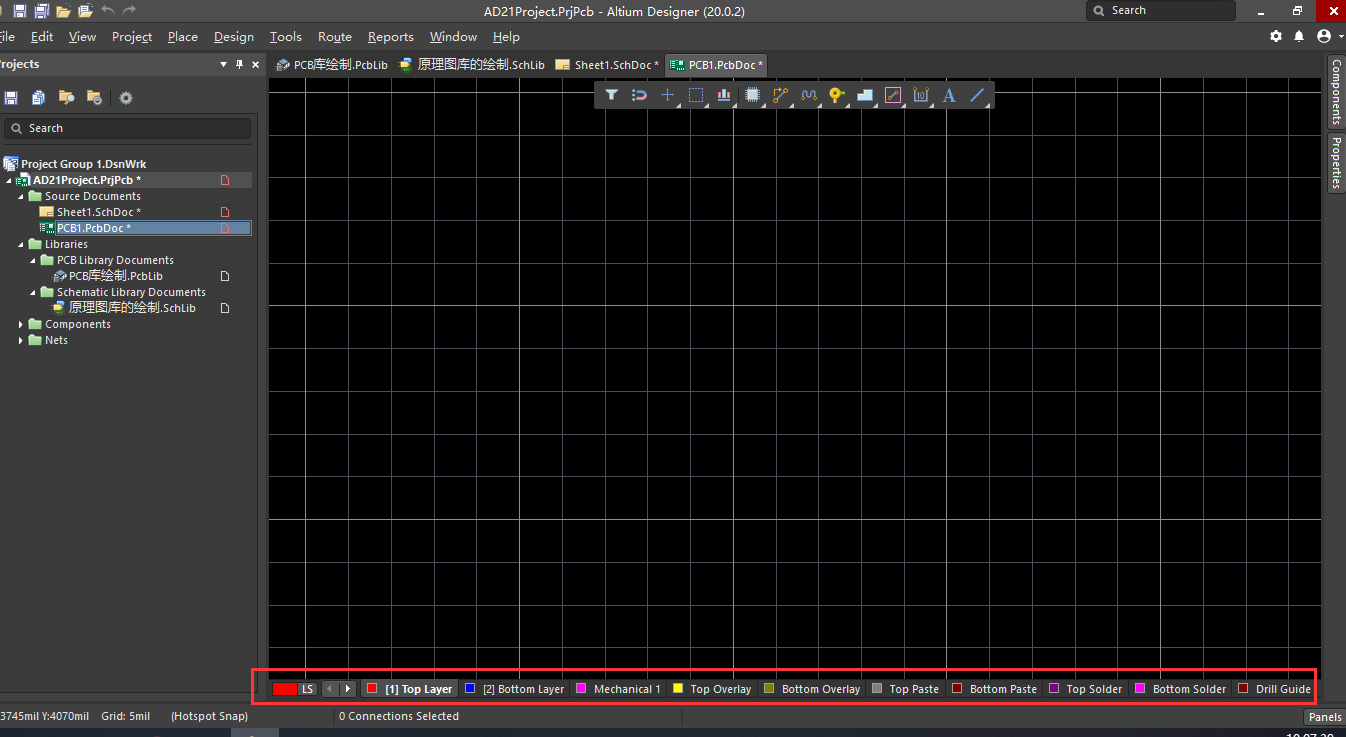
Task: Open the Components side panel
Action: click(x=1336, y=91)
